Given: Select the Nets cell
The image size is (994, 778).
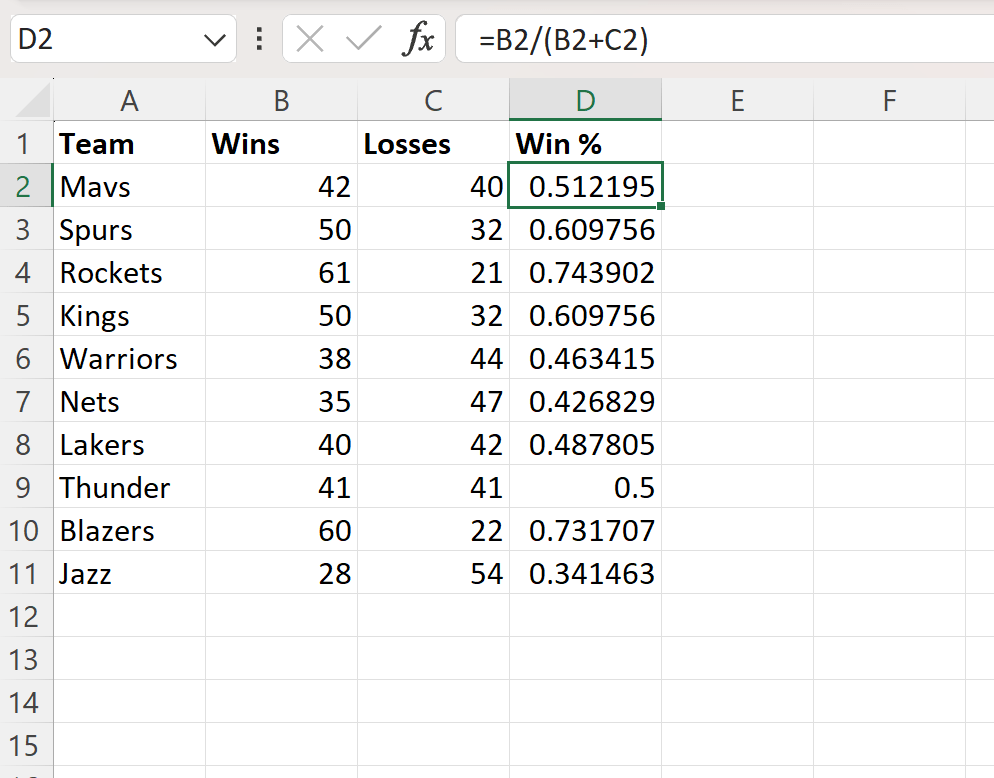Looking at the screenshot, I should 129,401.
